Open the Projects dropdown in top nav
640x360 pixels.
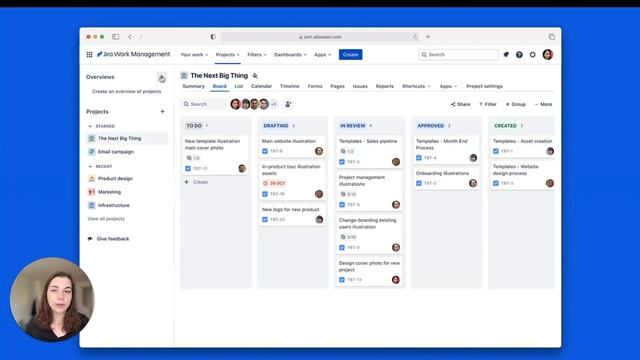[228, 55]
